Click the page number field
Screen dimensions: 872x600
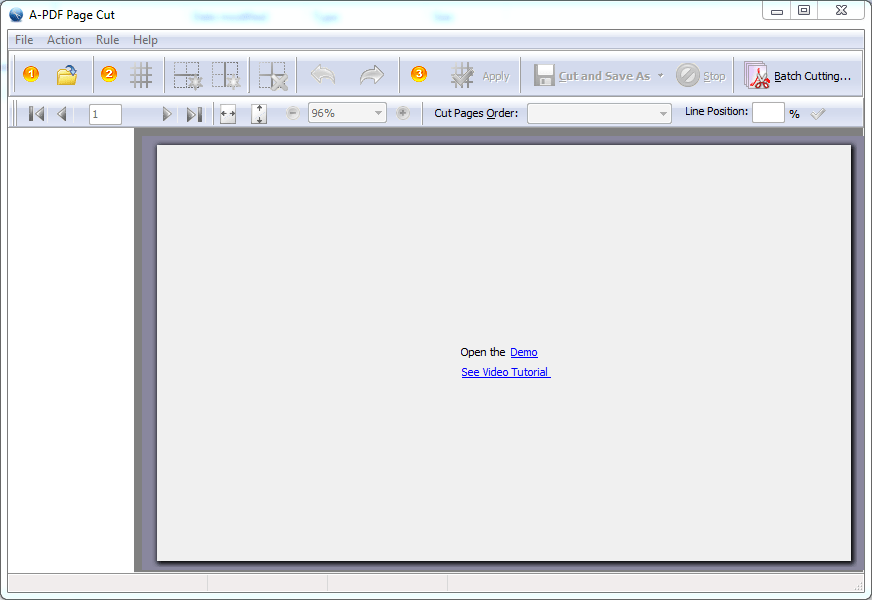(105, 114)
